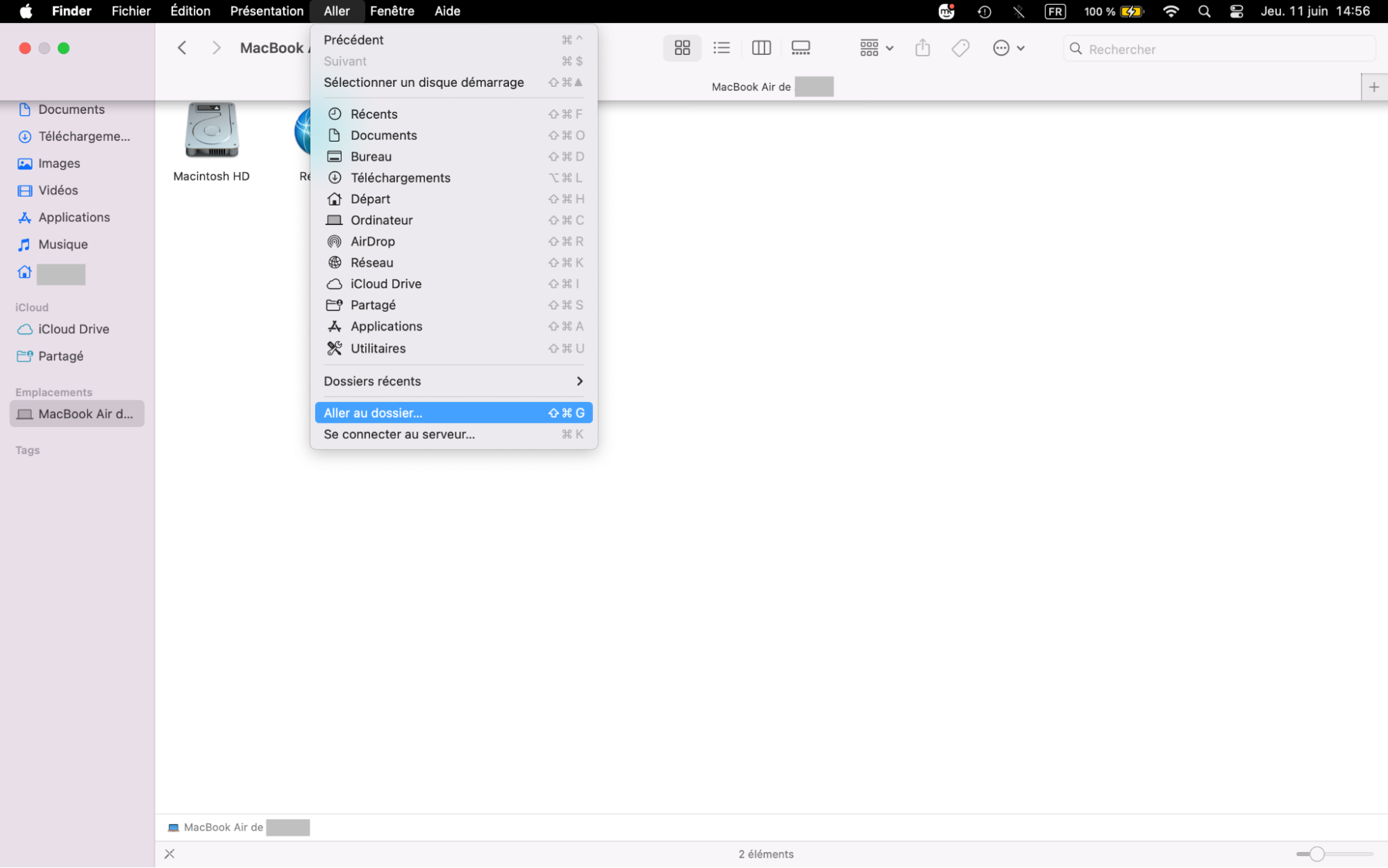
Task: Choose Se connecter au serveur…
Action: (453, 434)
